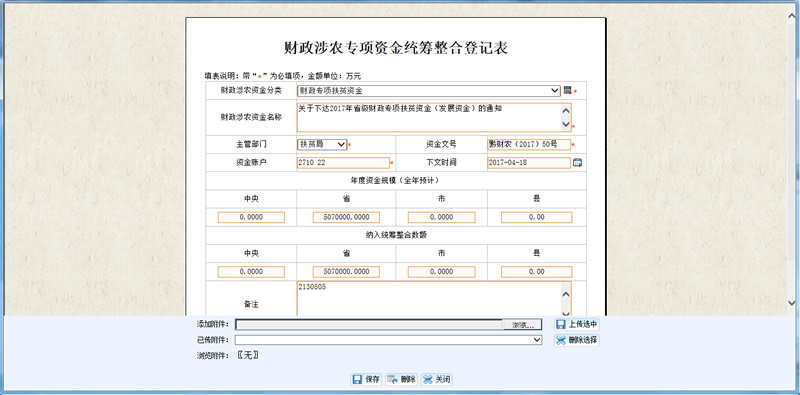
Task: Click the 年度资金规模 中央 amount field
Action: tap(251, 217)
